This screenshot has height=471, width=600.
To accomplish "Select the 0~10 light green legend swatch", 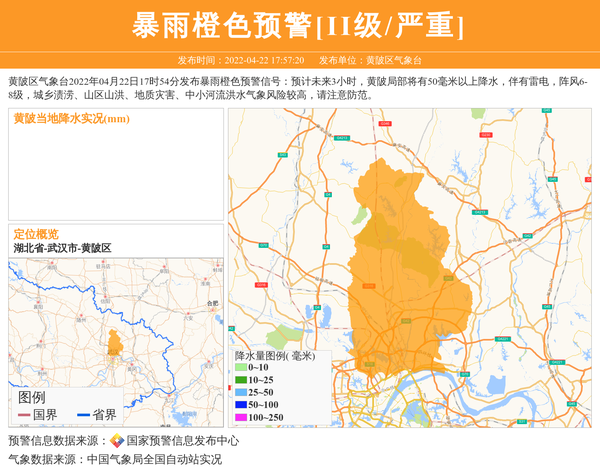I will [x=241, y=368].
